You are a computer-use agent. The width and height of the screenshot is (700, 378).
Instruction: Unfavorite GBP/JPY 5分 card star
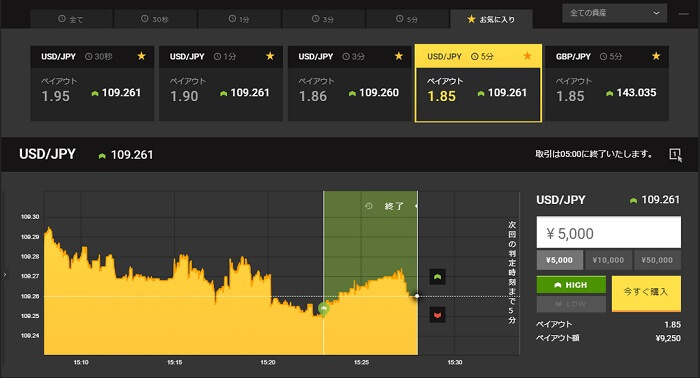[x=656, y=56]
